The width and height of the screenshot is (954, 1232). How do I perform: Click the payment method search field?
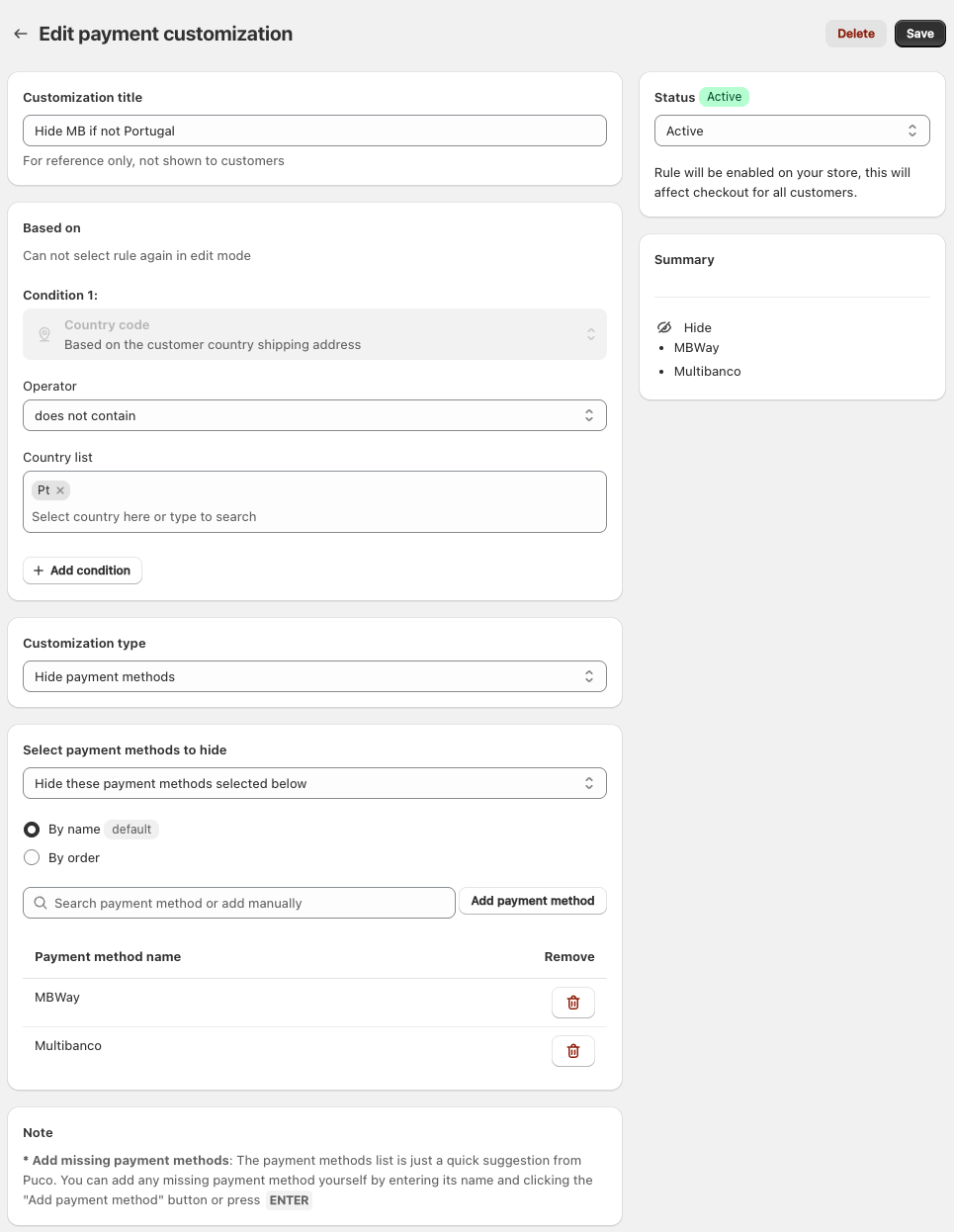[247, 903]
